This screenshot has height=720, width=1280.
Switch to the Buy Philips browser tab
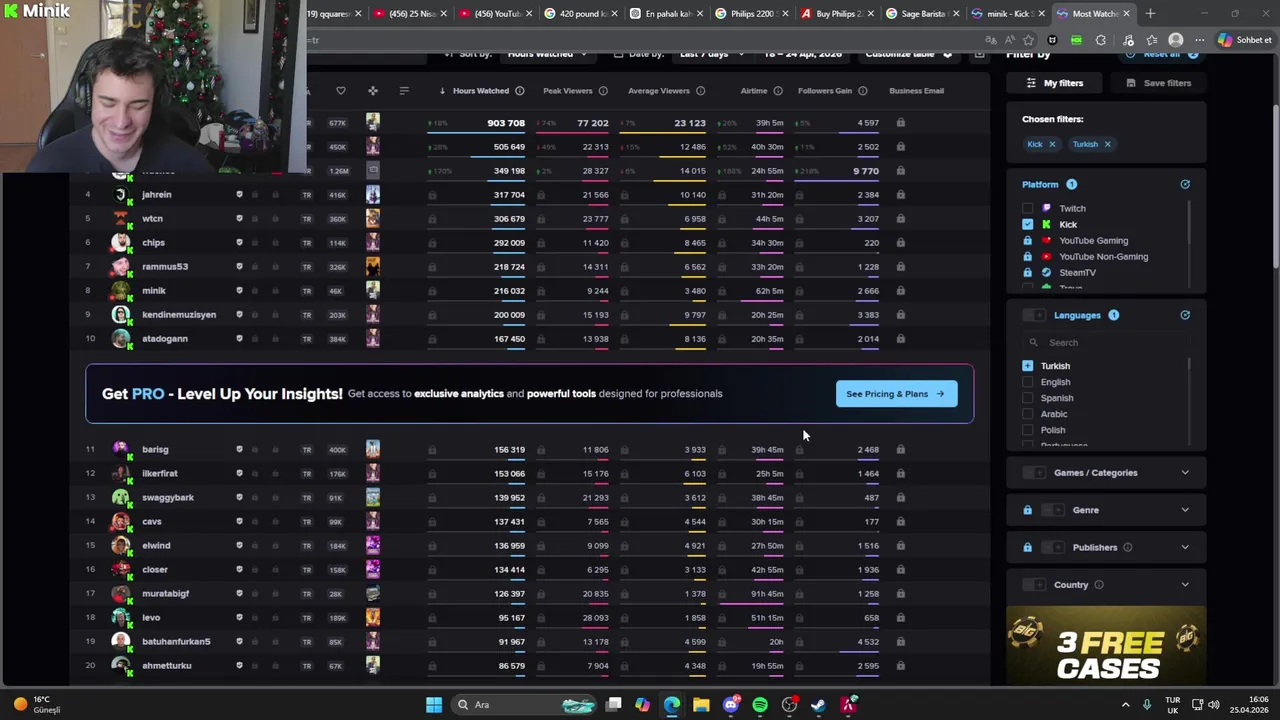coord(838,14)
